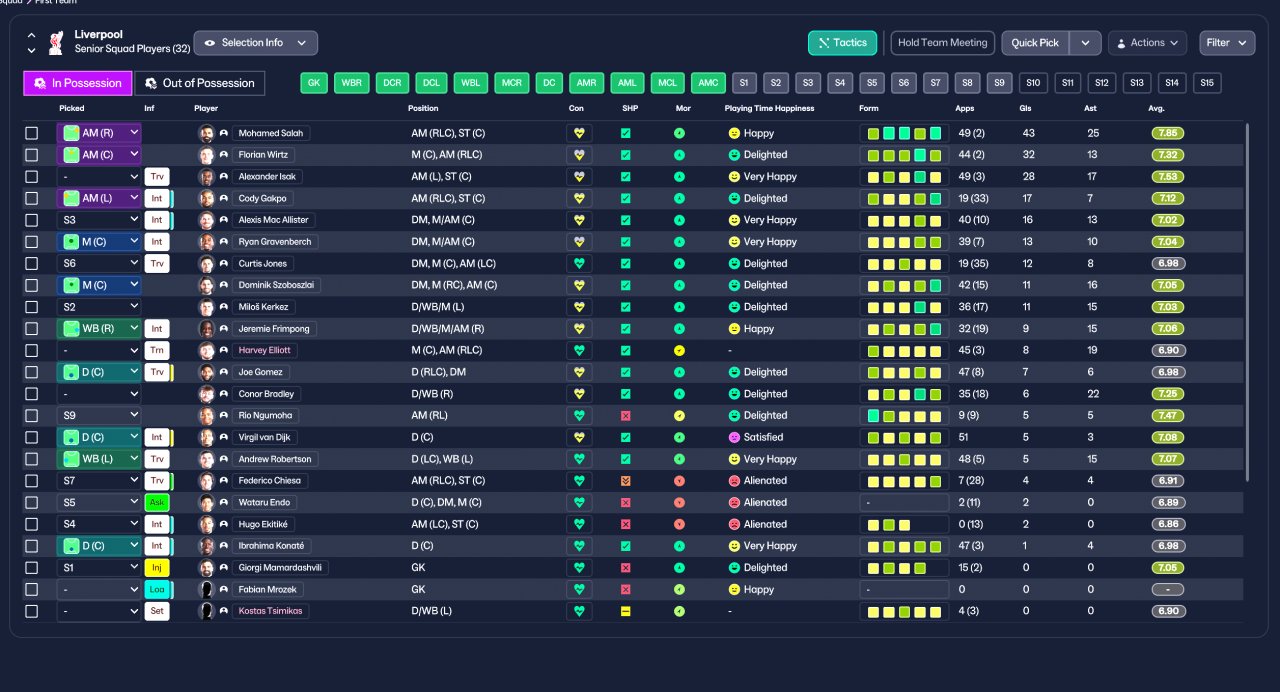
Task: Click Mohamed Salah's condition heart icon
Action: coord(579,133)
